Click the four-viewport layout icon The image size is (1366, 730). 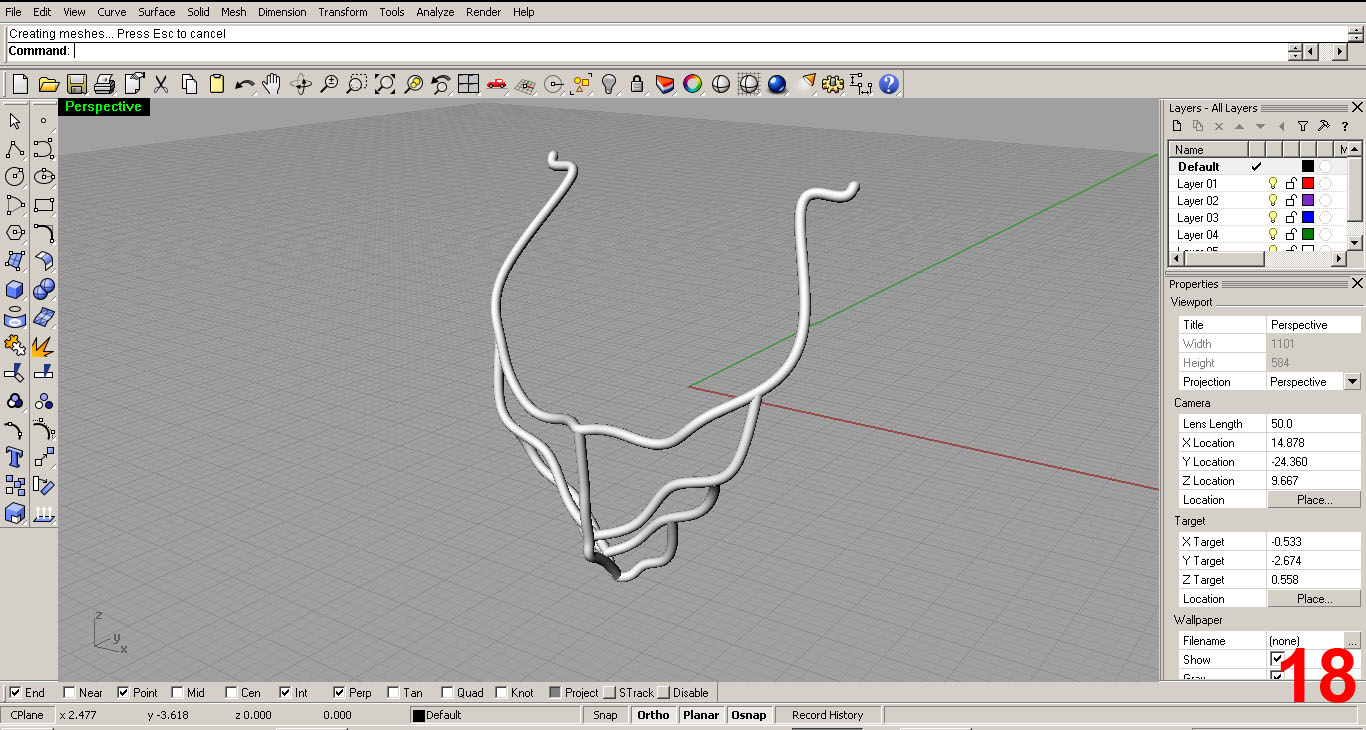click(468, 84)
